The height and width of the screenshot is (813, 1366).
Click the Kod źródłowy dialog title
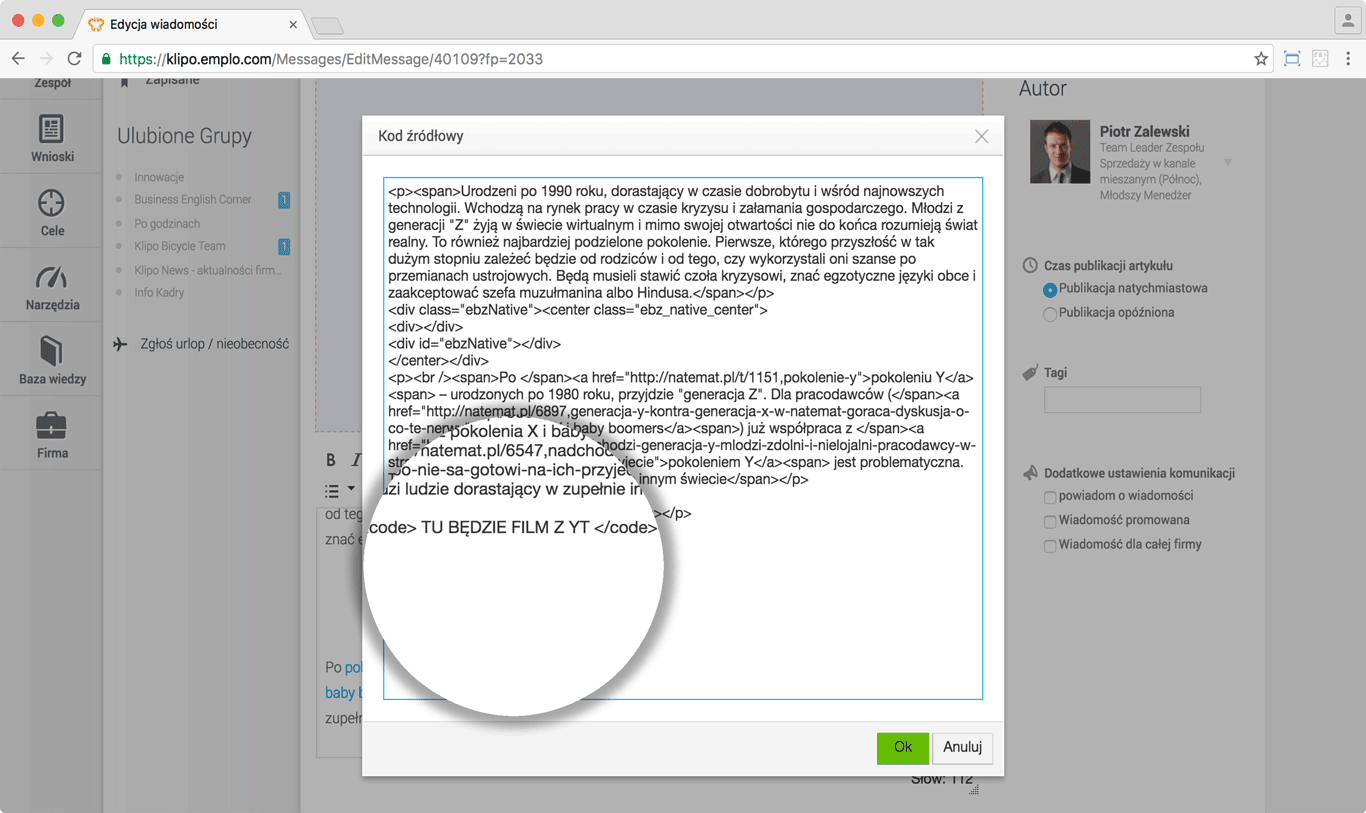(x=420, y=136)
